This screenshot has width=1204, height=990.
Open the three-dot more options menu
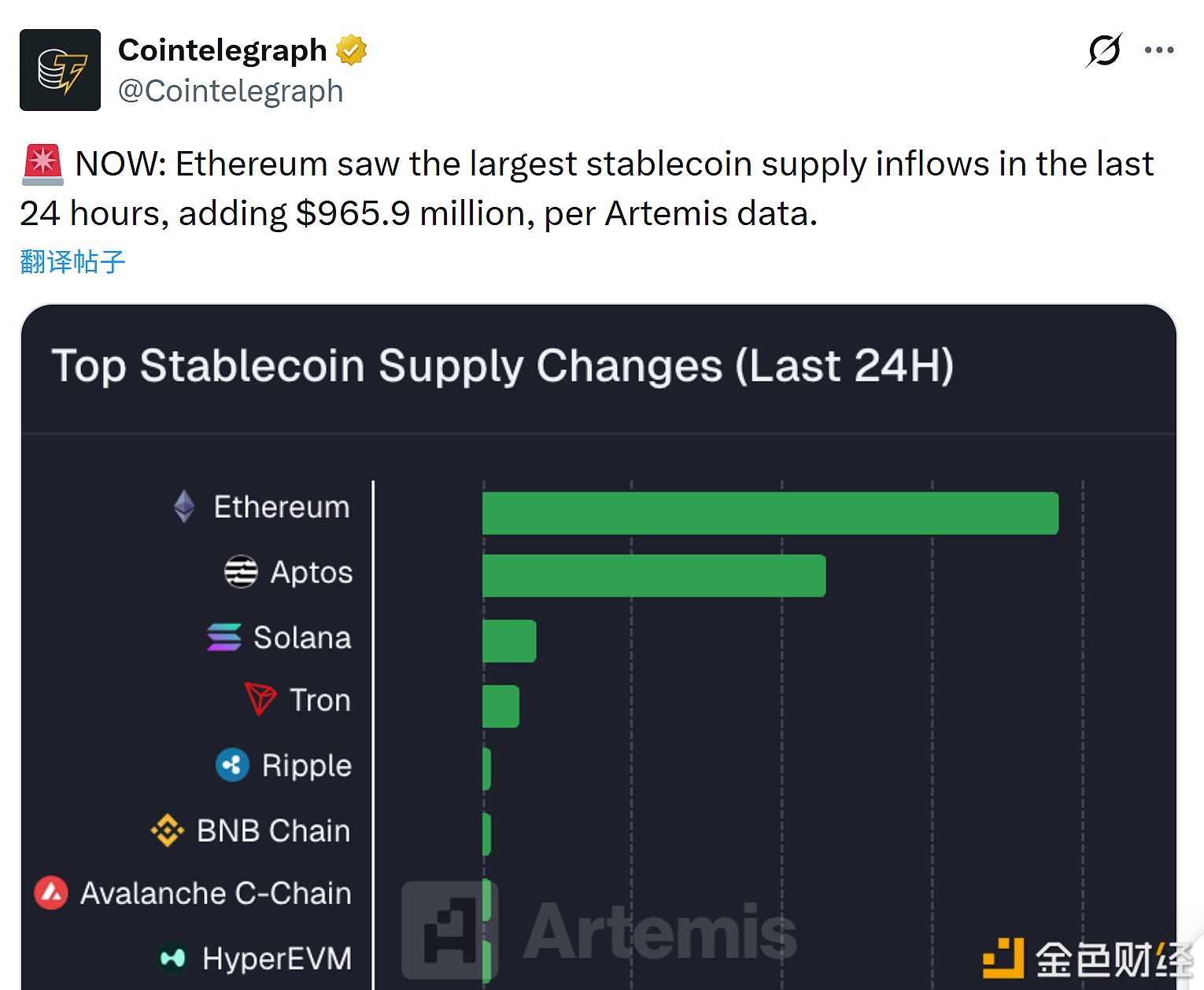[1159, 50]
